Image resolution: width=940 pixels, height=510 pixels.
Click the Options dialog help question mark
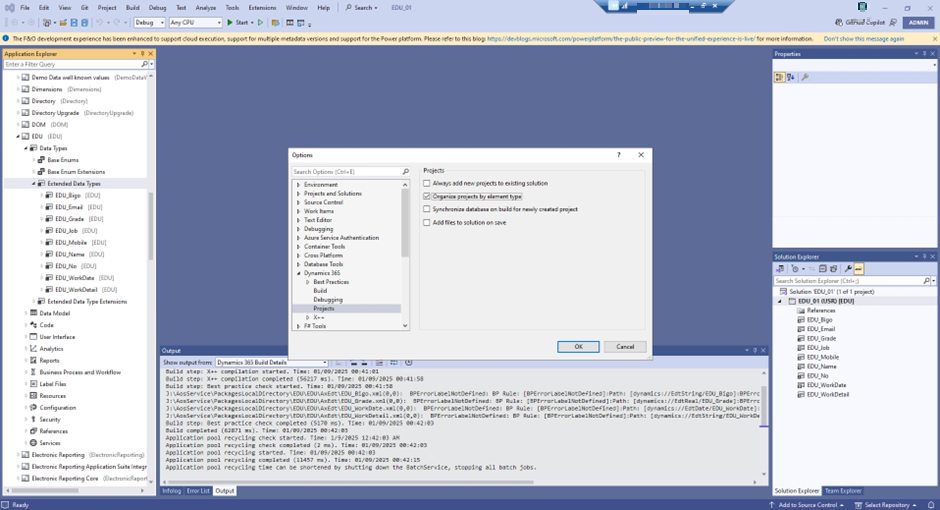click(619, 155)
